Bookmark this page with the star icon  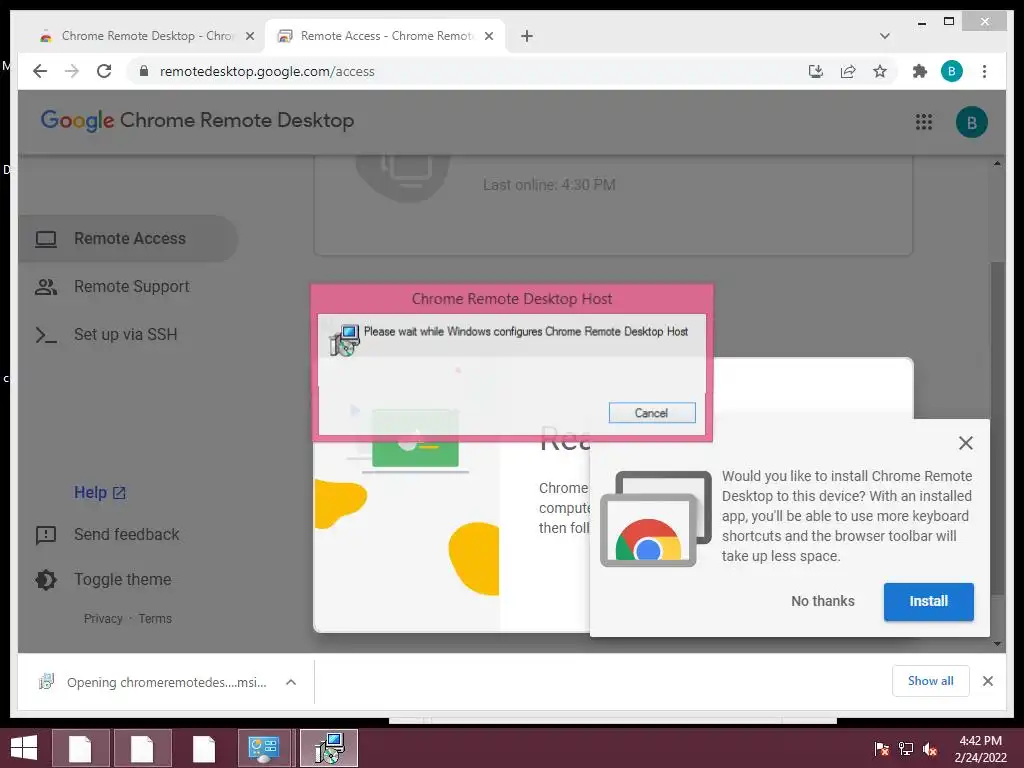(880, 71)
